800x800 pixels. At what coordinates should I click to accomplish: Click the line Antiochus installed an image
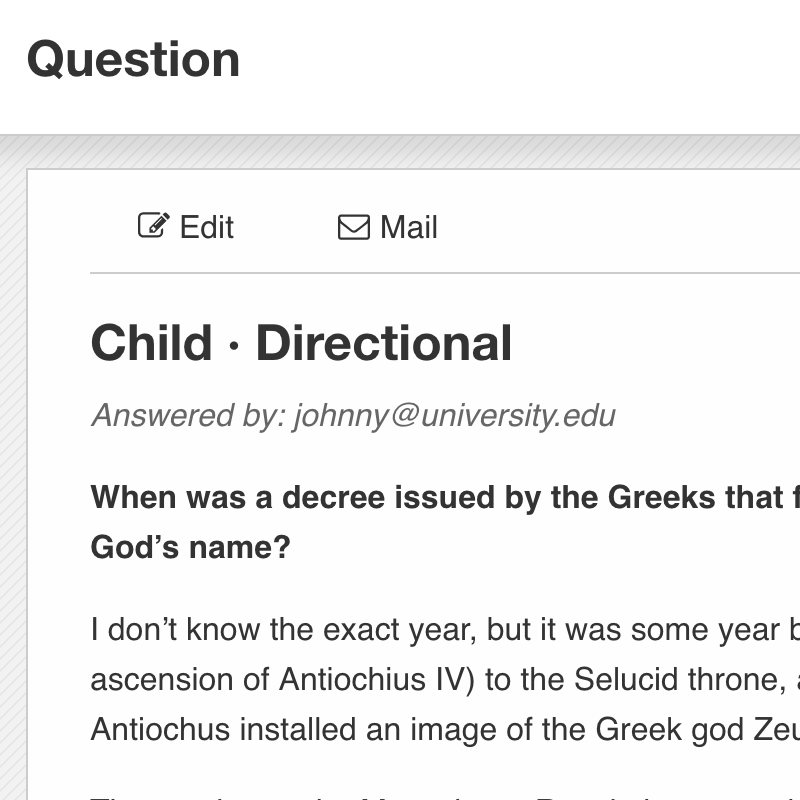point(445,730)
